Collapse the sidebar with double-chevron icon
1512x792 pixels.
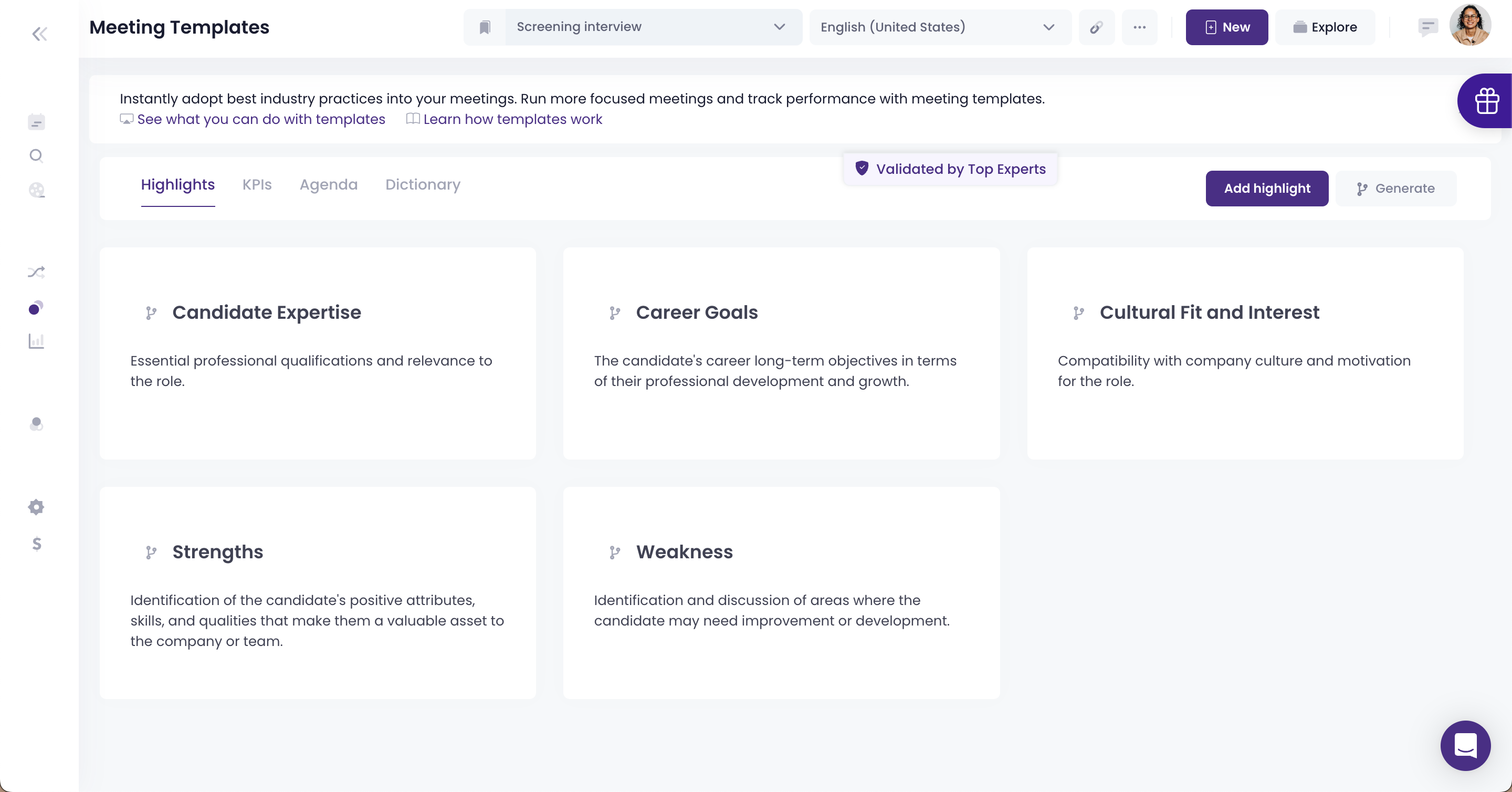tap(39, 34)
